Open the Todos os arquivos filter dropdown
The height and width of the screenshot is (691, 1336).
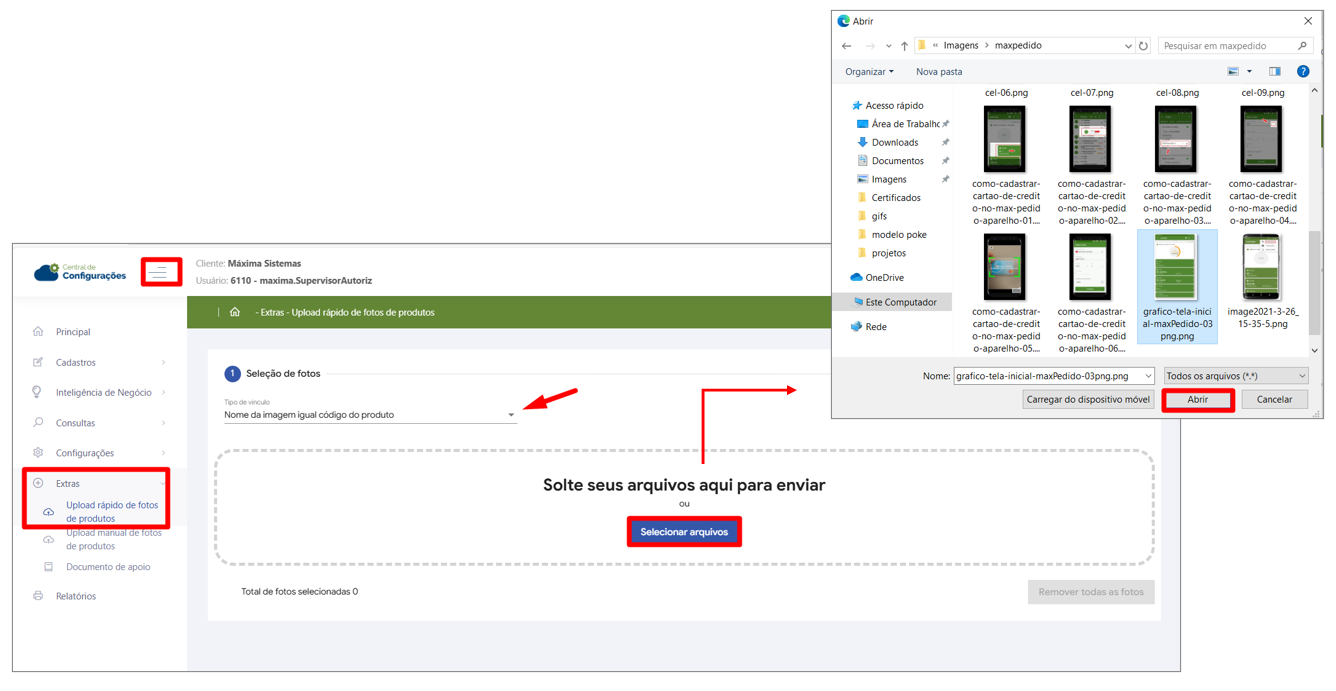click(1236, 376)
